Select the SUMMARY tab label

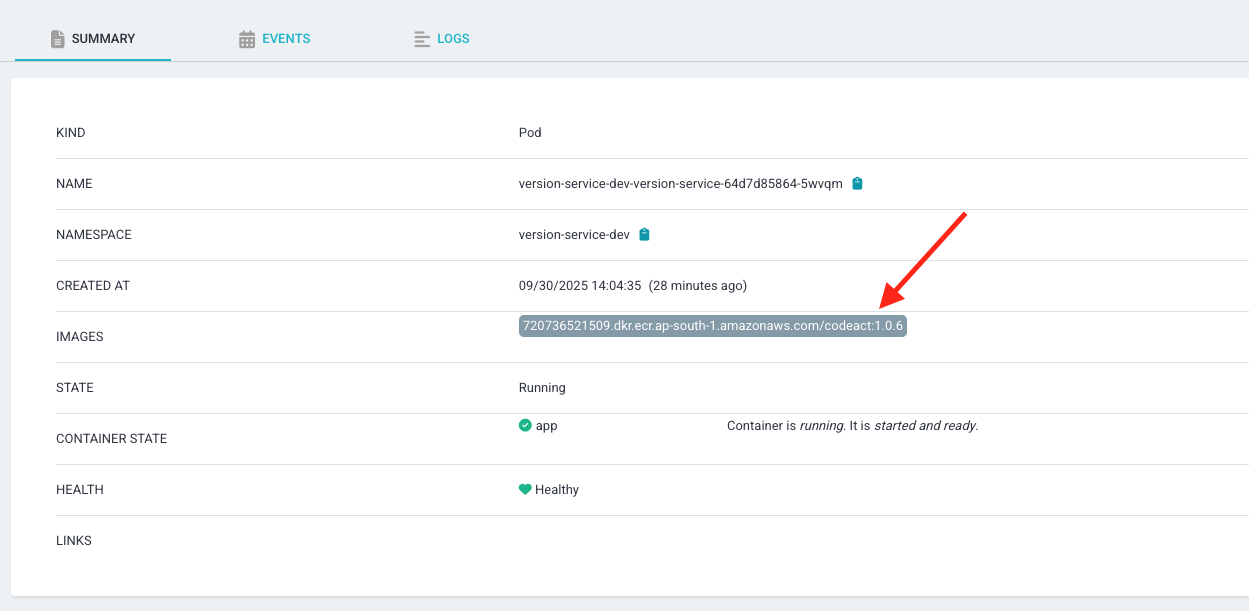coord(103,39)
